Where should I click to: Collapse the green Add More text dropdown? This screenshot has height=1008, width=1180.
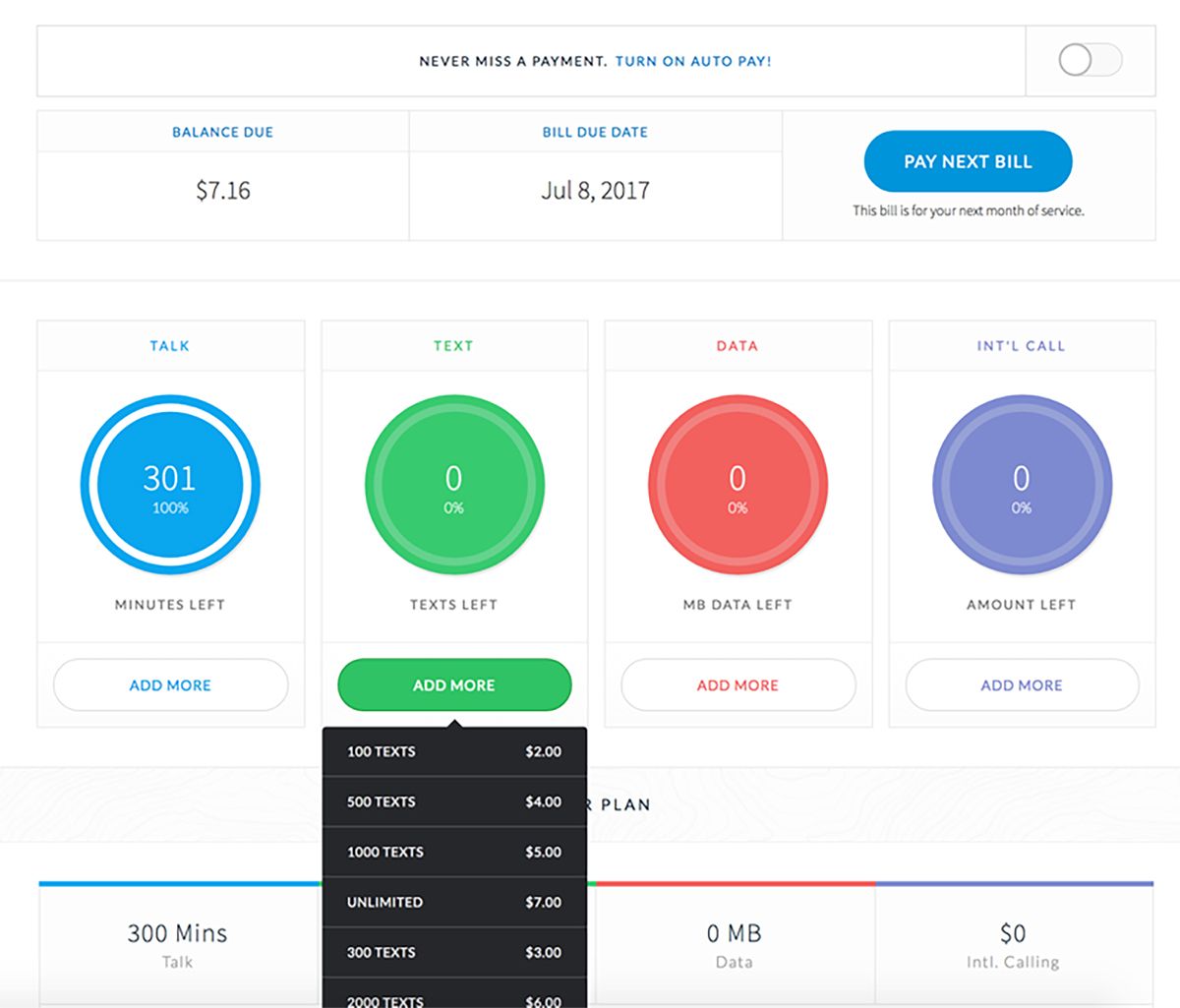tap(454, 685)
